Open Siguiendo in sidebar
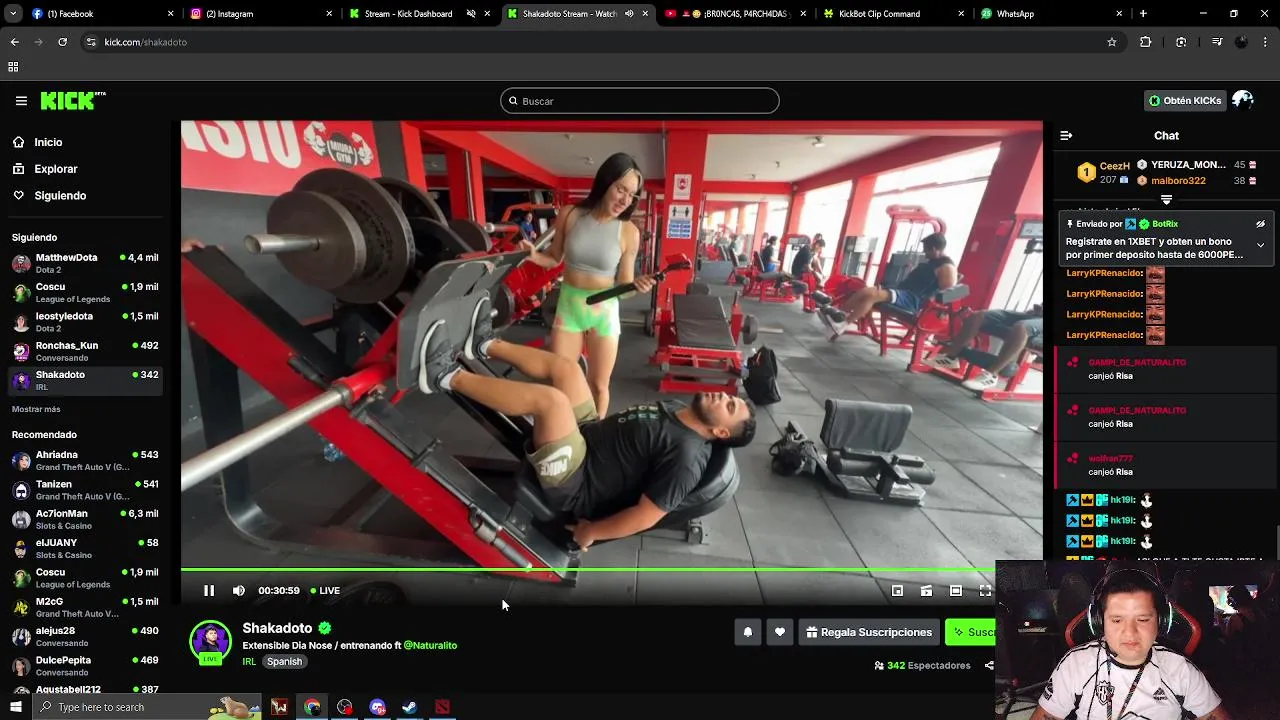 (60, 196)
